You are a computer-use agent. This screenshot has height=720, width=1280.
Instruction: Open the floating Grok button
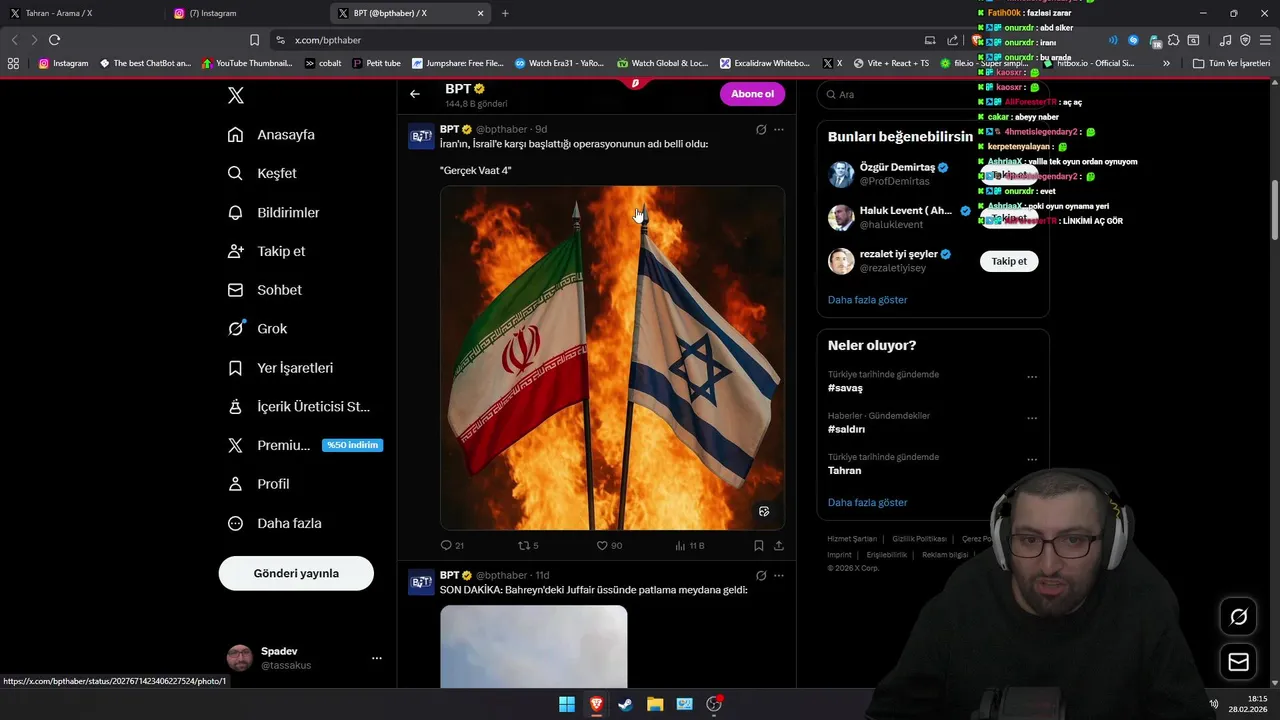1238,617
